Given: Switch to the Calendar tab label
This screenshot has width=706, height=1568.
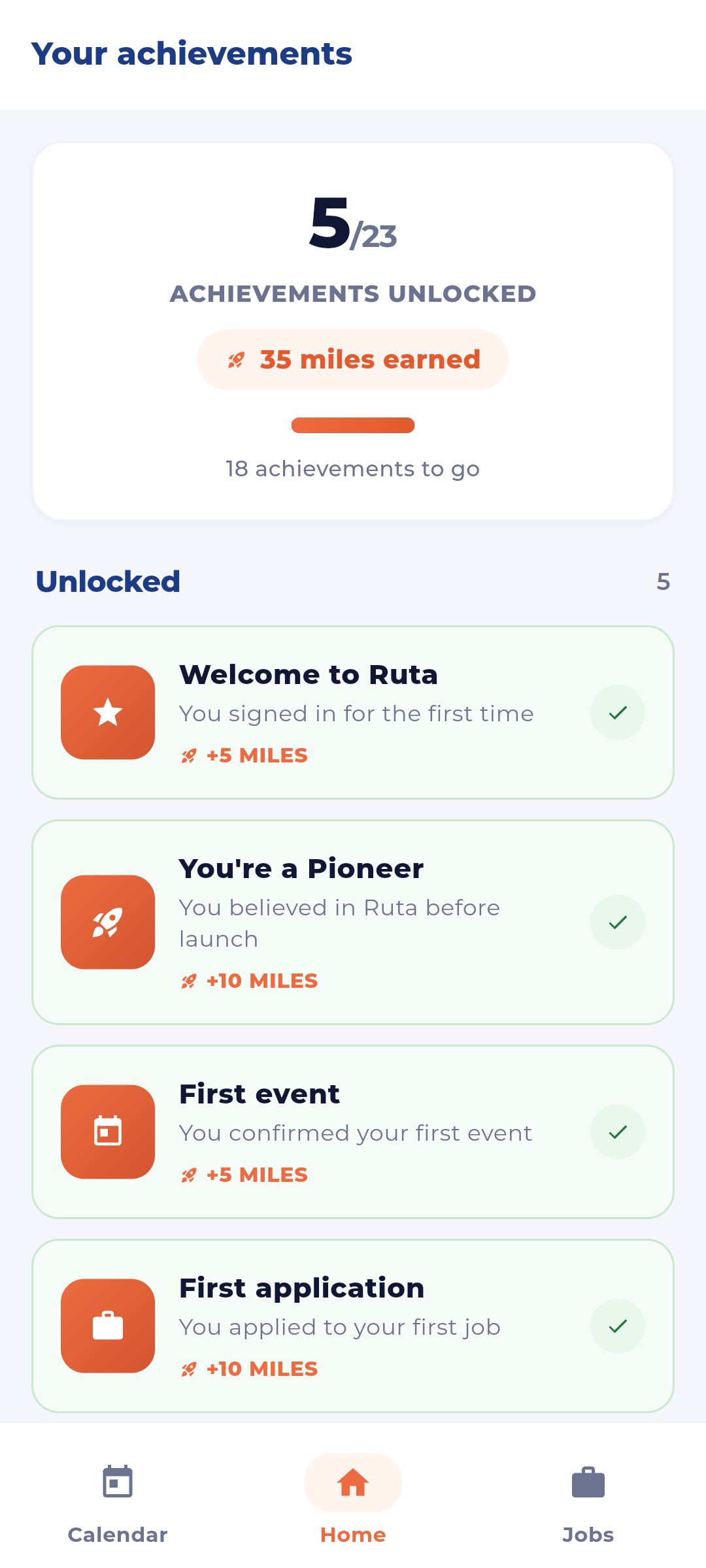Looking at the screenshot, I should coord(118,1535).
